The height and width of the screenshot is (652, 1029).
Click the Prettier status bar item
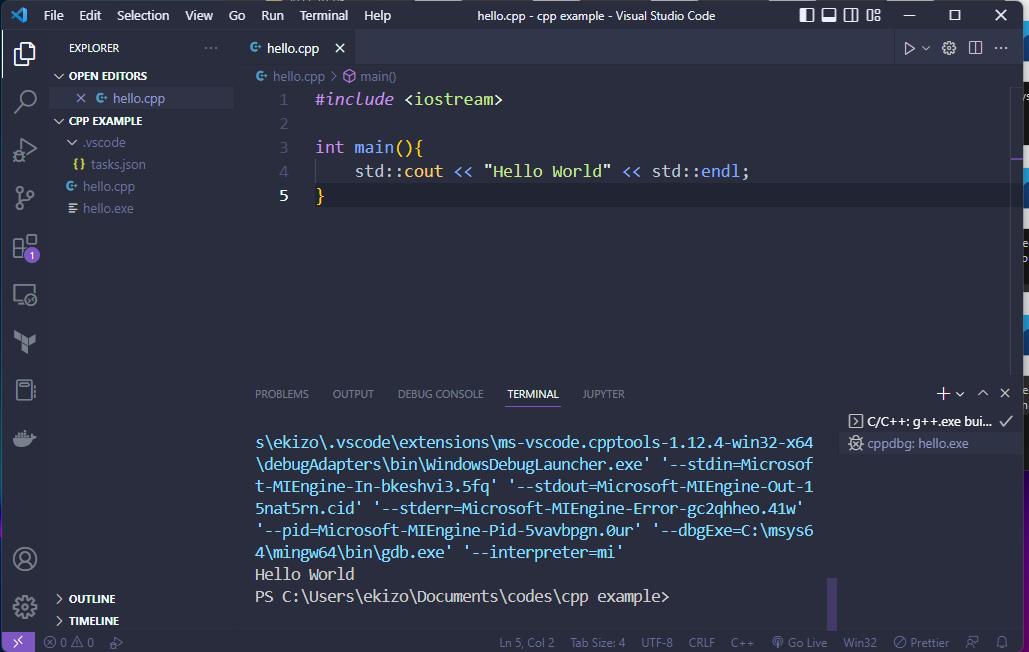click(921, 642)
